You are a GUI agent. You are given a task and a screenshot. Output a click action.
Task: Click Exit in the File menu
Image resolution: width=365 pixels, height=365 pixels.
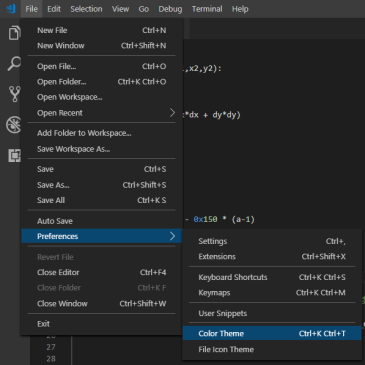(x=101, y=324)
